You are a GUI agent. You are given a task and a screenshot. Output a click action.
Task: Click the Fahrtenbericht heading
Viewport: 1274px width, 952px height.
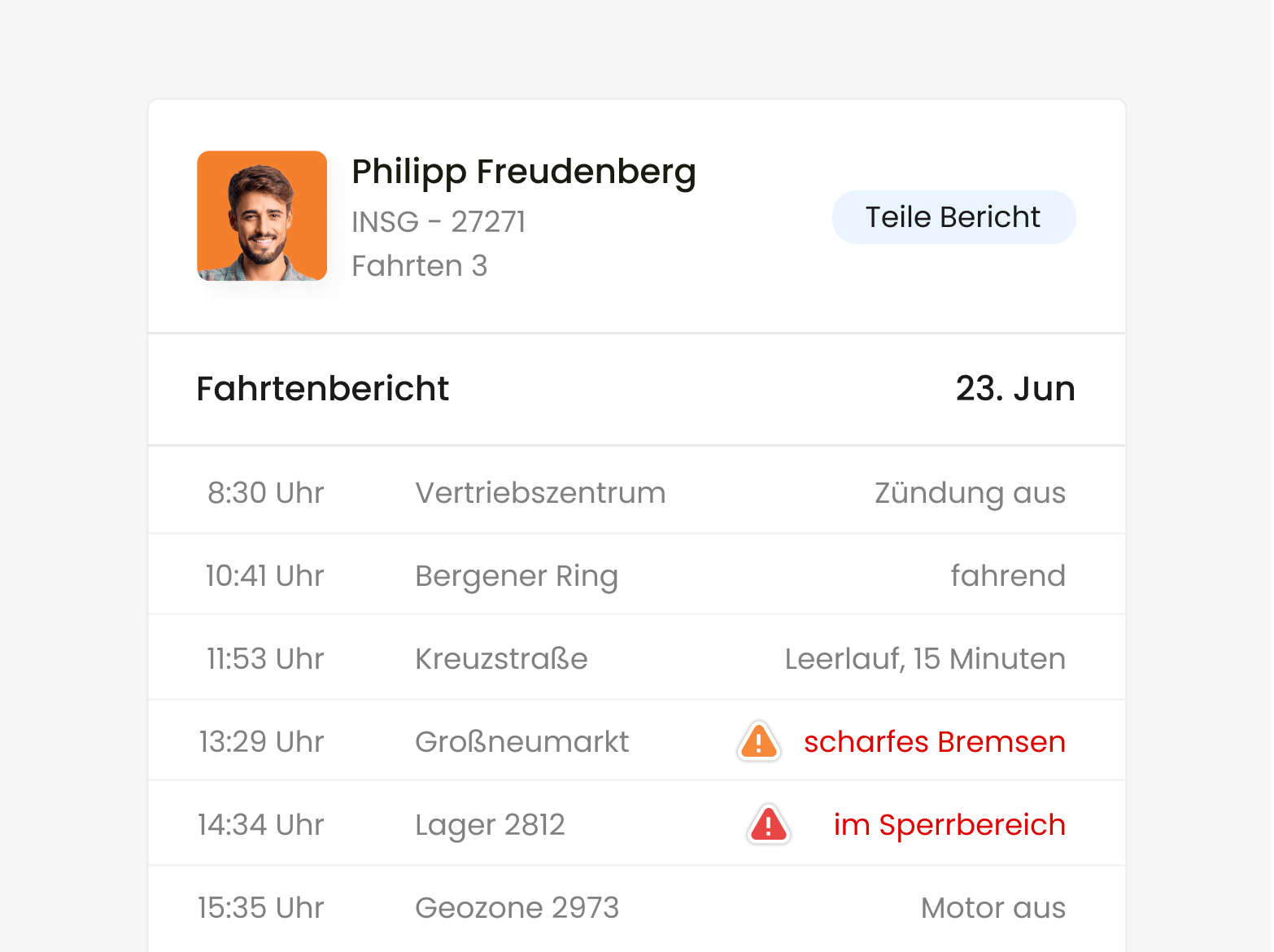322,389
